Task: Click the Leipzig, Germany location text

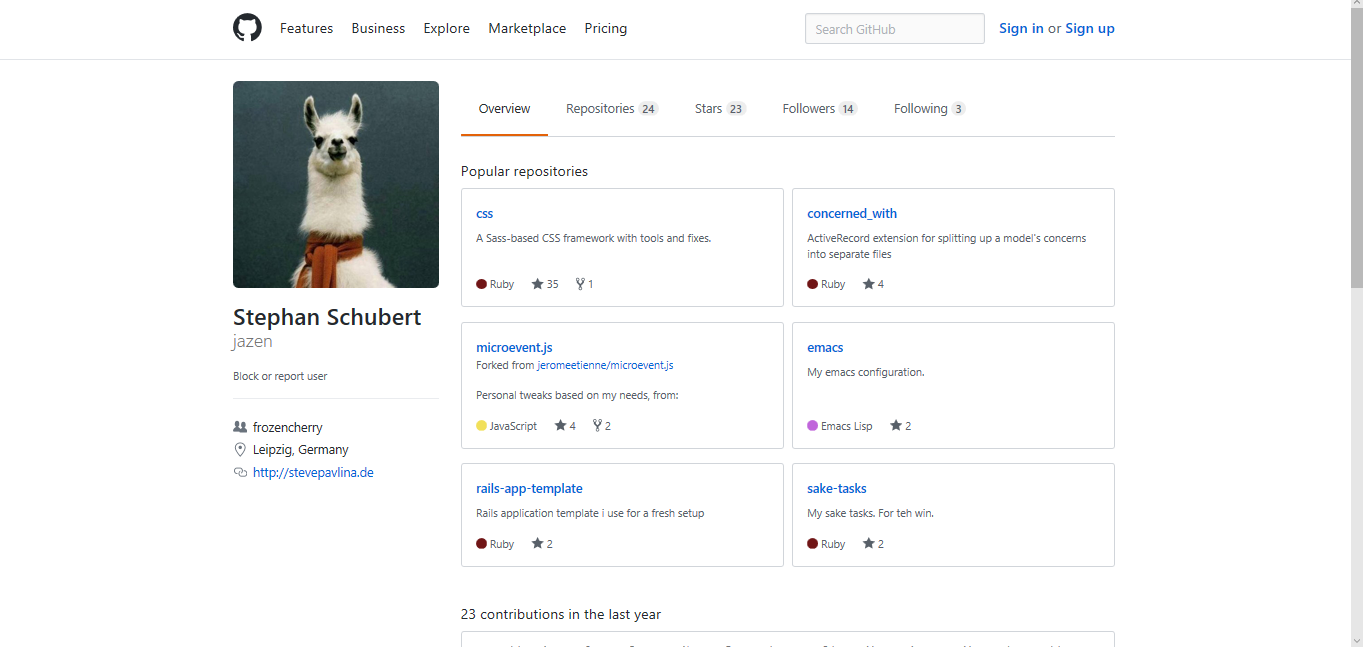Action: 301,450
